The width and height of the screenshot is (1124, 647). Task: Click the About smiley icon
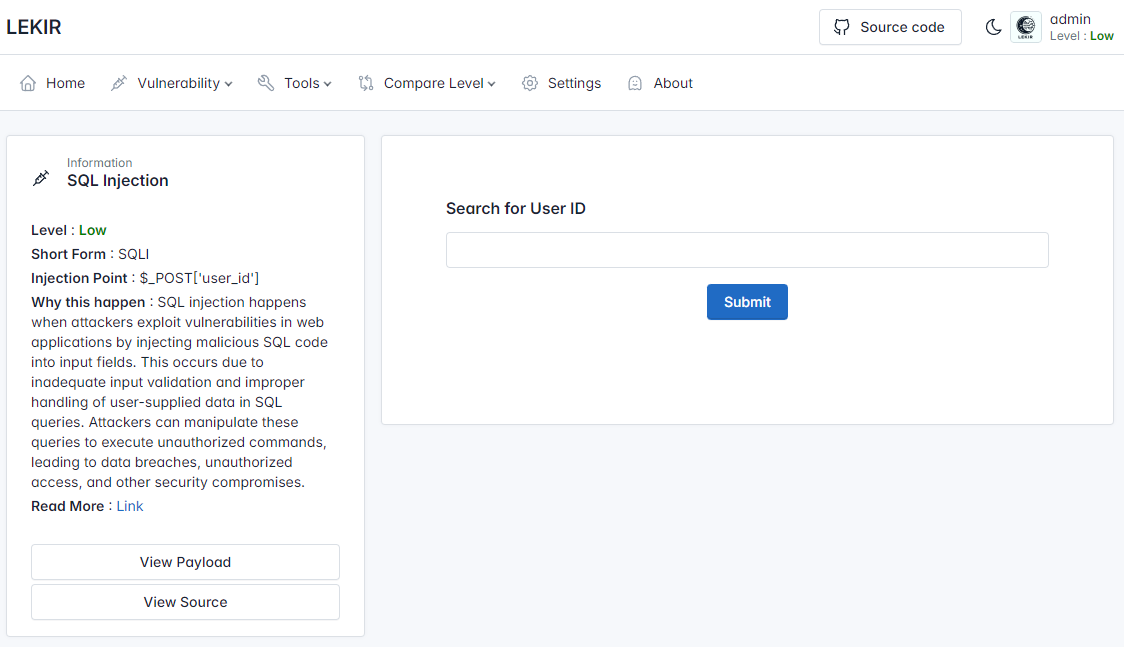635,83
